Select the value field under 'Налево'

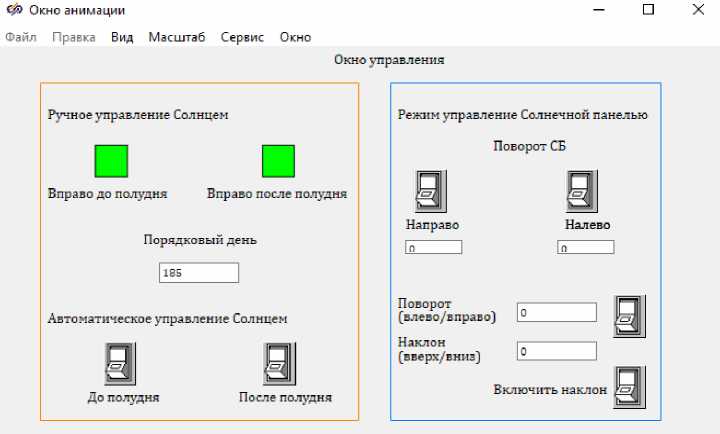click(585, 247)
